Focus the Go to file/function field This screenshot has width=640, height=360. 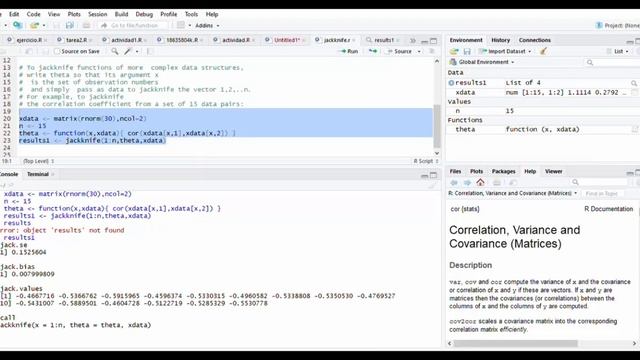coord(133,25)
